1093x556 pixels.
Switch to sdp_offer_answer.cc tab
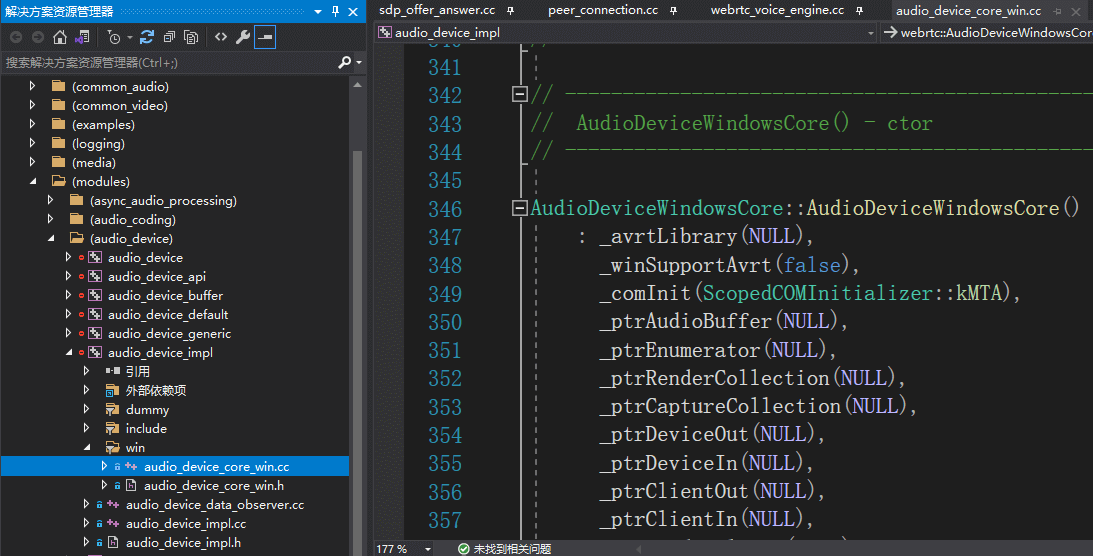[x=437, y=10]
